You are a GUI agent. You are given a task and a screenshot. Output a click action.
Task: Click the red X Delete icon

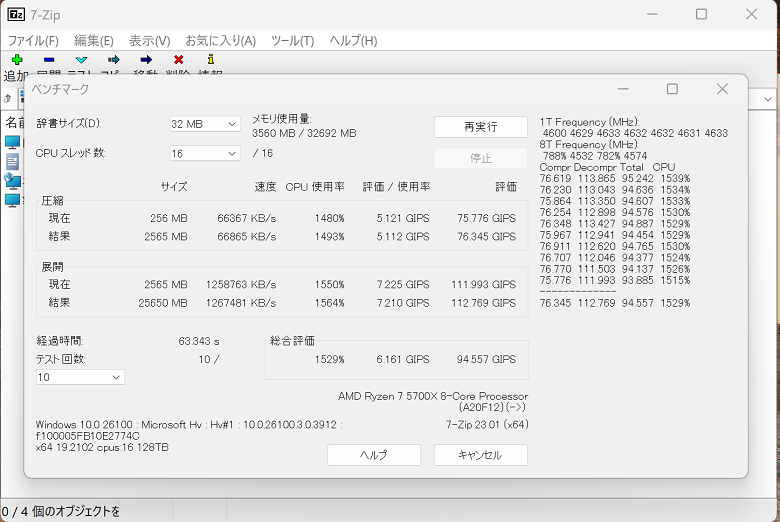tap(179, 60)
